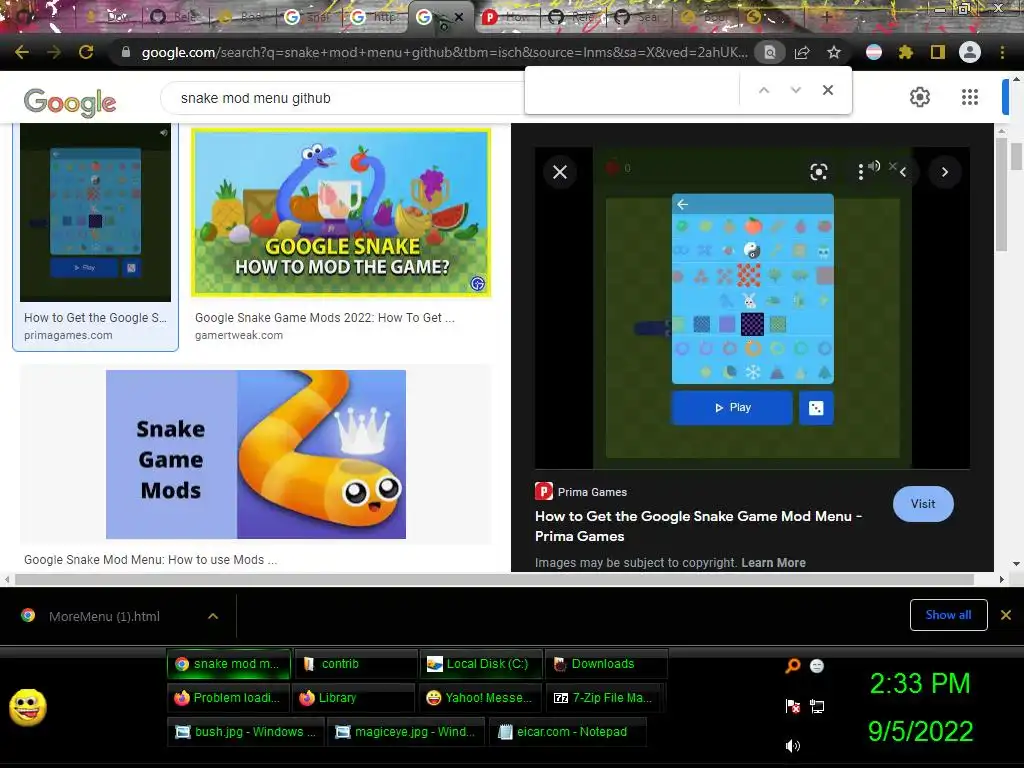
Task: Click the striped flag extension icon
Action: pos(874,52)
